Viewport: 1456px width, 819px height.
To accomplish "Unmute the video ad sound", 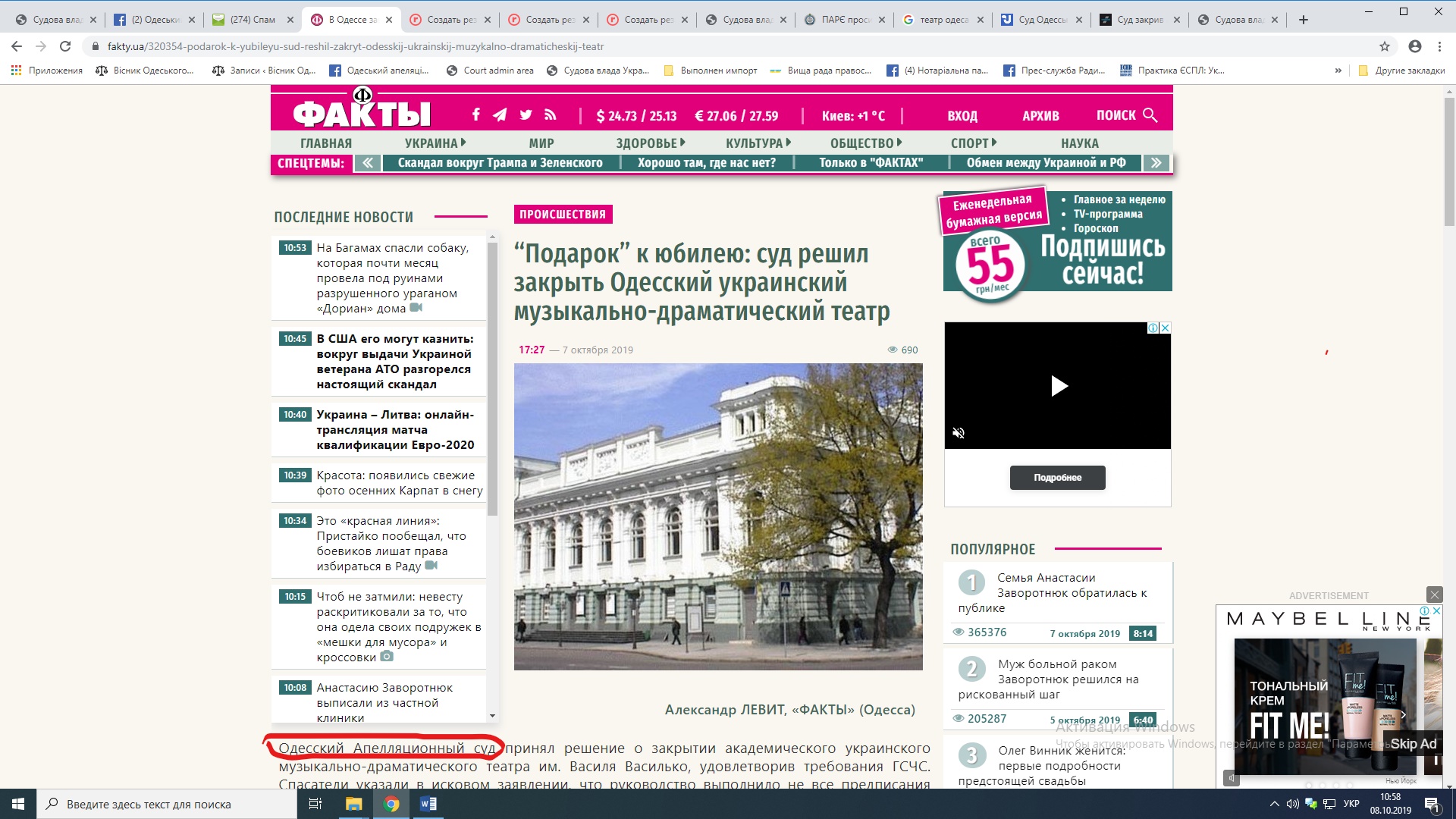I will point(959,433).
